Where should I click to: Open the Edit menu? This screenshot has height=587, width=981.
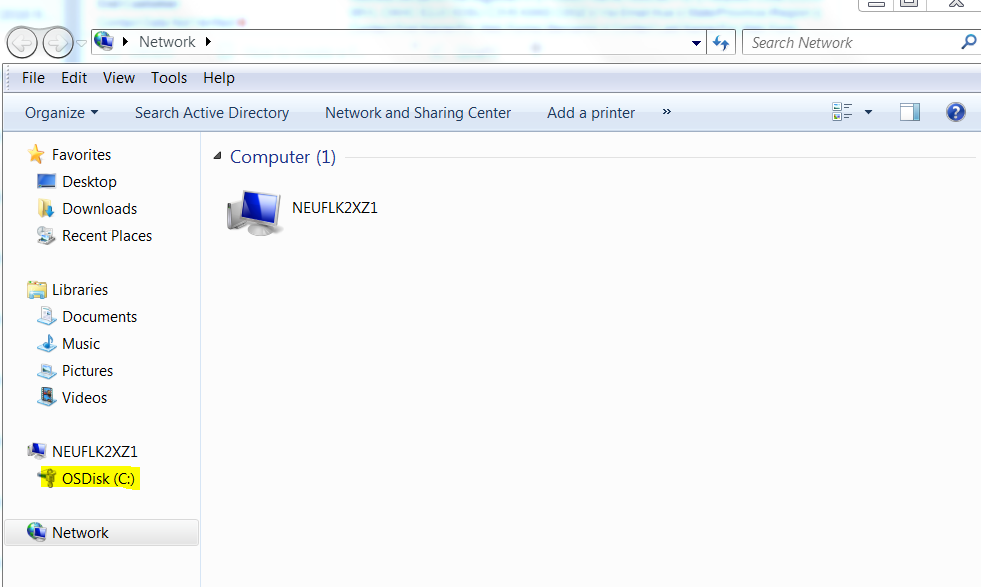pyautogui.click(x=74, y=78)
